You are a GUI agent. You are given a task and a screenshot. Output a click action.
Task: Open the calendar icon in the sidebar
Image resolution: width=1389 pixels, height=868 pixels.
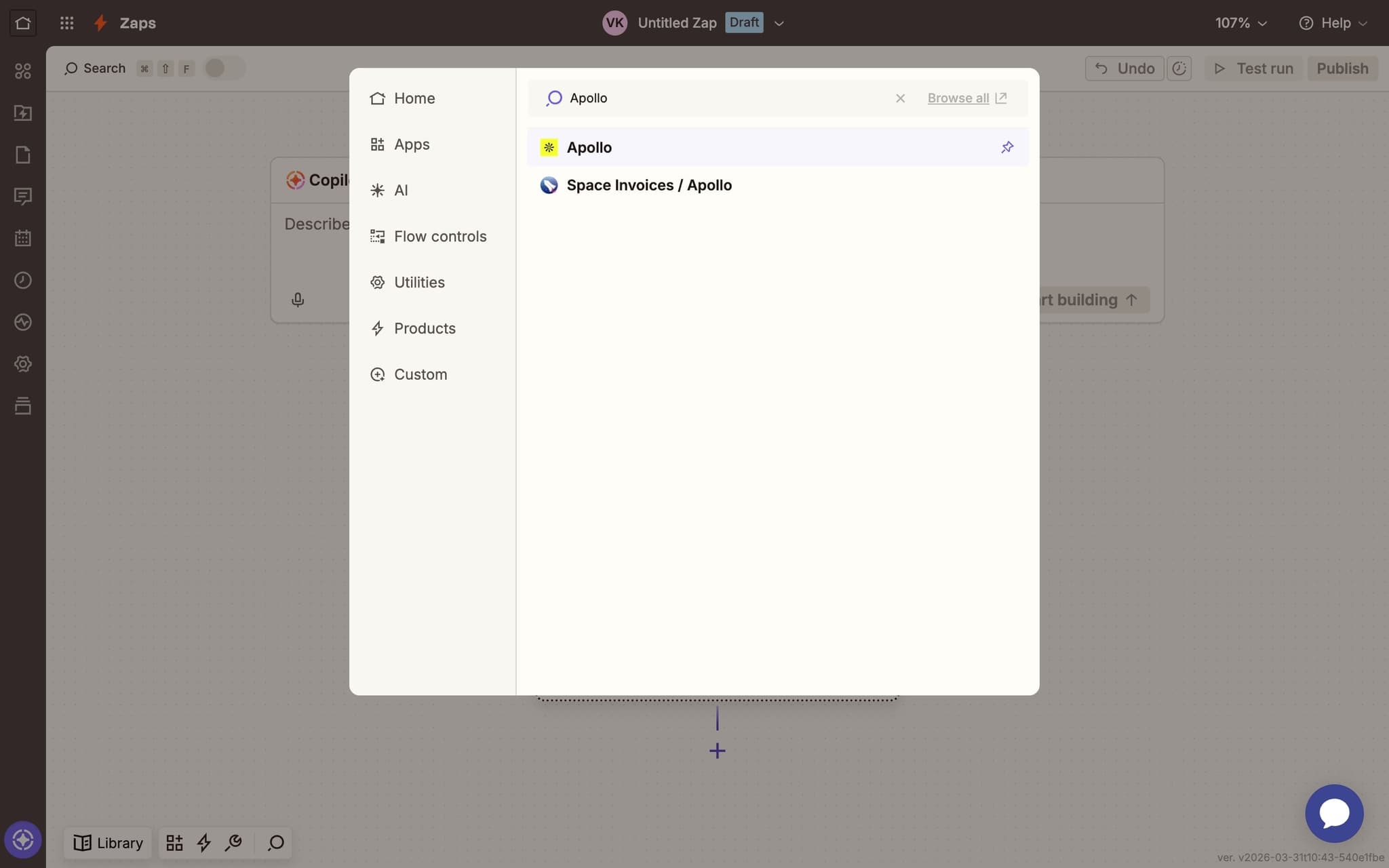[x=23, y=238]
